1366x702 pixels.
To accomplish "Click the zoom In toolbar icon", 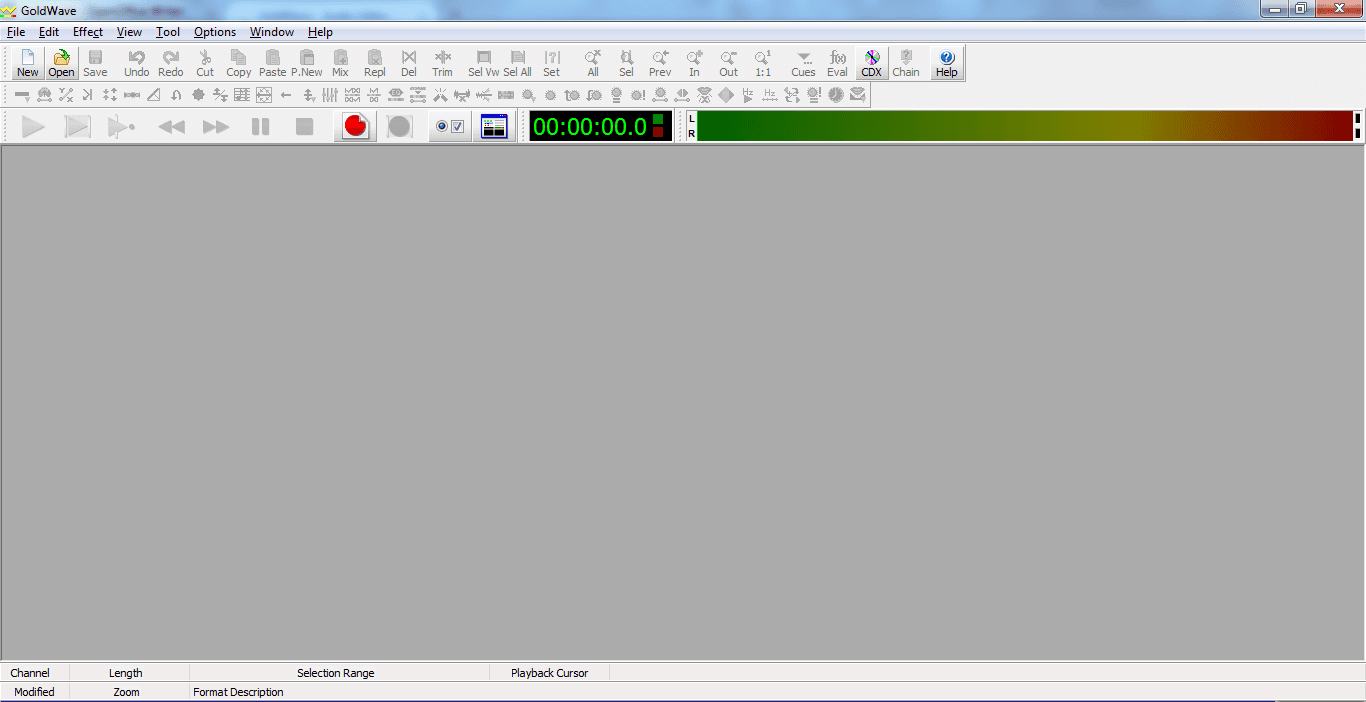I will coord(695,63).
